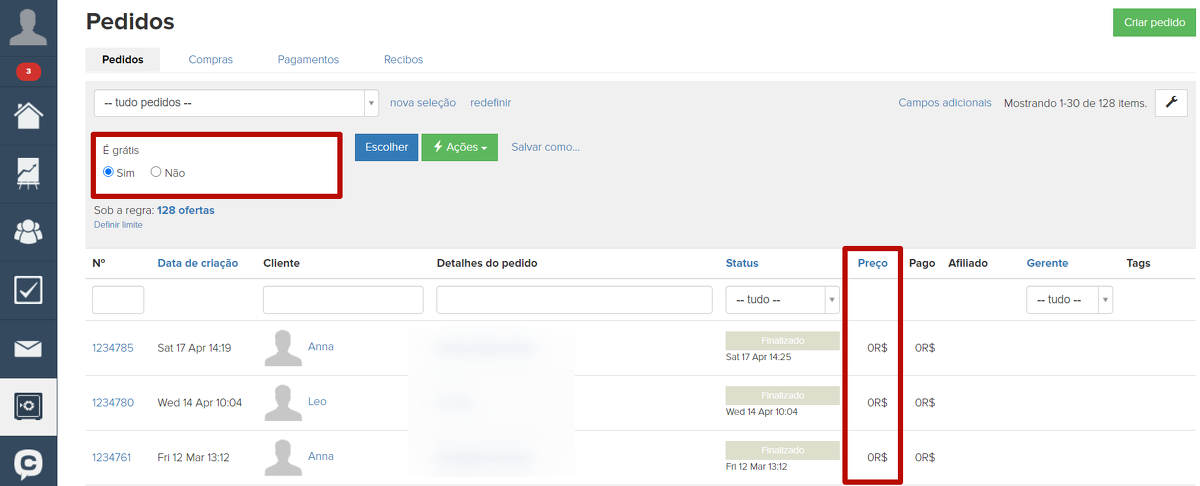This screenshot has width=1200, height=486.
Task: Open messages envelope icon
Action: click(28, 348)
